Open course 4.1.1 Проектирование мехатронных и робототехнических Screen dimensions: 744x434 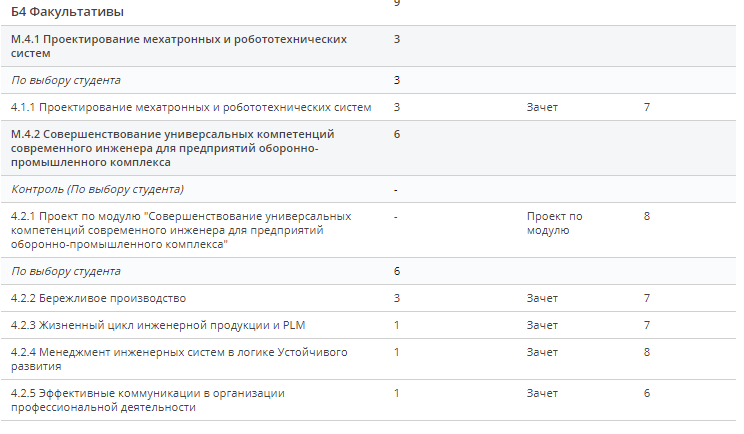[x=191, y=107]
